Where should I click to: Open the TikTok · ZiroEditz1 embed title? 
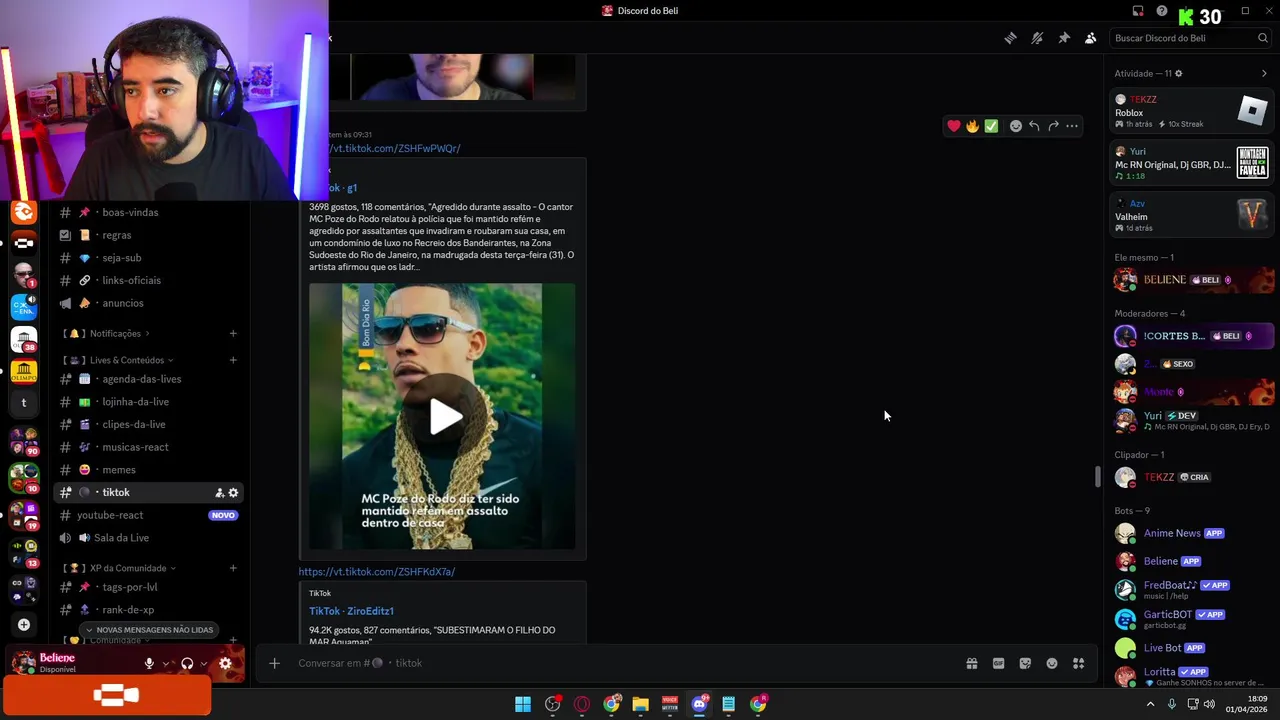point(351,611)
